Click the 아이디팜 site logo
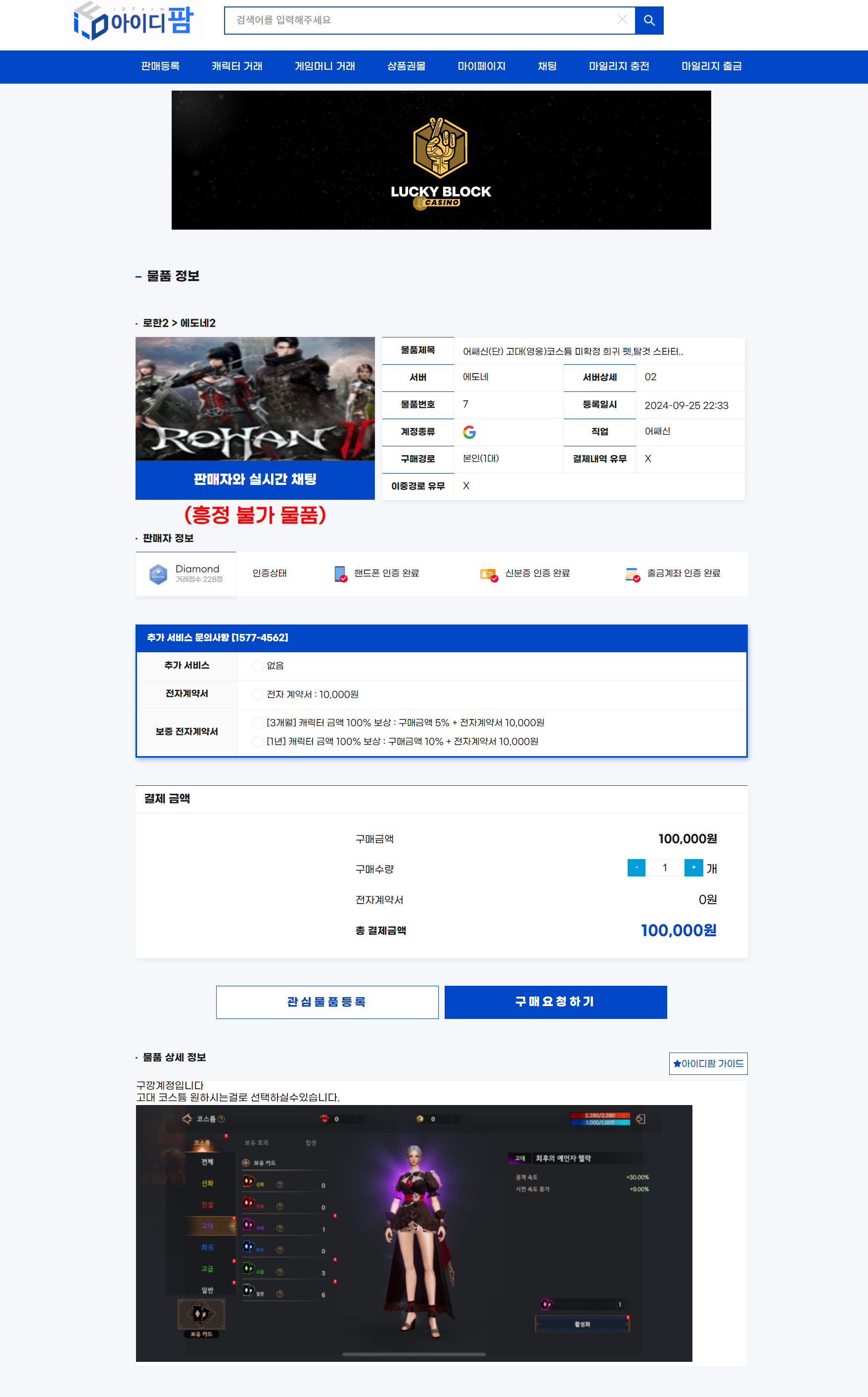 [x=134, y=21]
